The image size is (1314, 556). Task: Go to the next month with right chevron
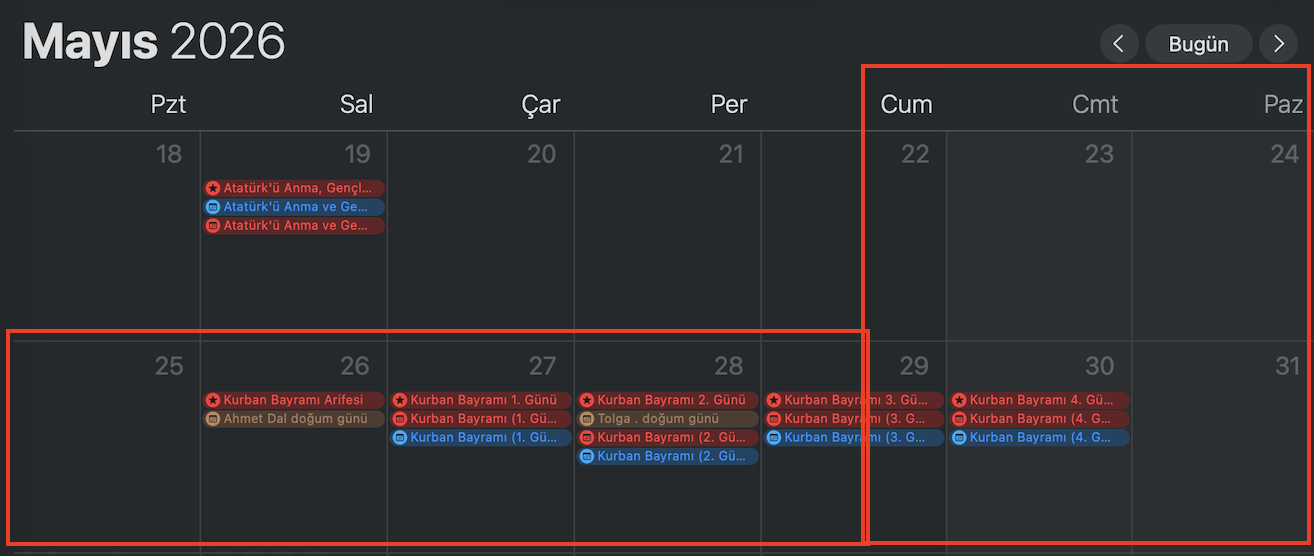(x=1278, y=44)
